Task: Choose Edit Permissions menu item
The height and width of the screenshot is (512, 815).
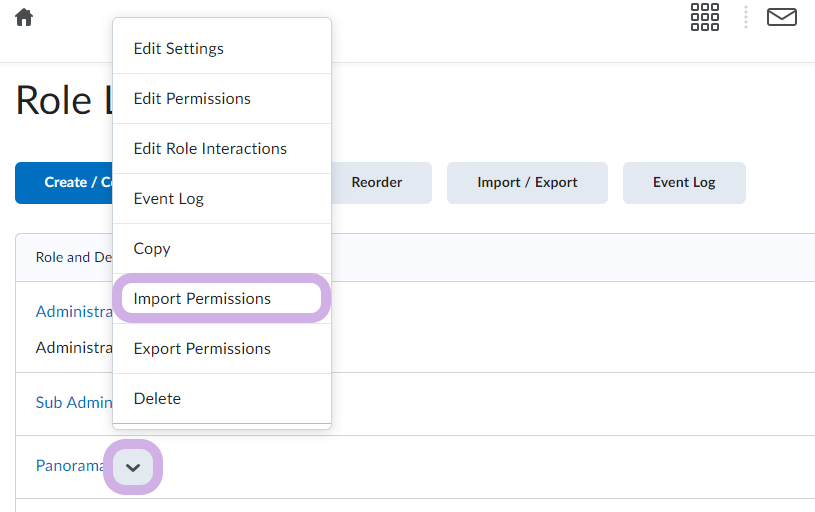Action: tap(192, 98)
